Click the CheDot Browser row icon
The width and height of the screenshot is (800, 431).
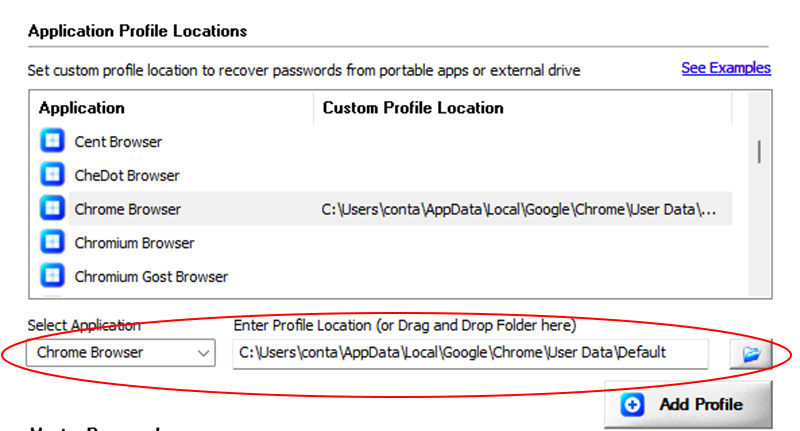point(52,176)
